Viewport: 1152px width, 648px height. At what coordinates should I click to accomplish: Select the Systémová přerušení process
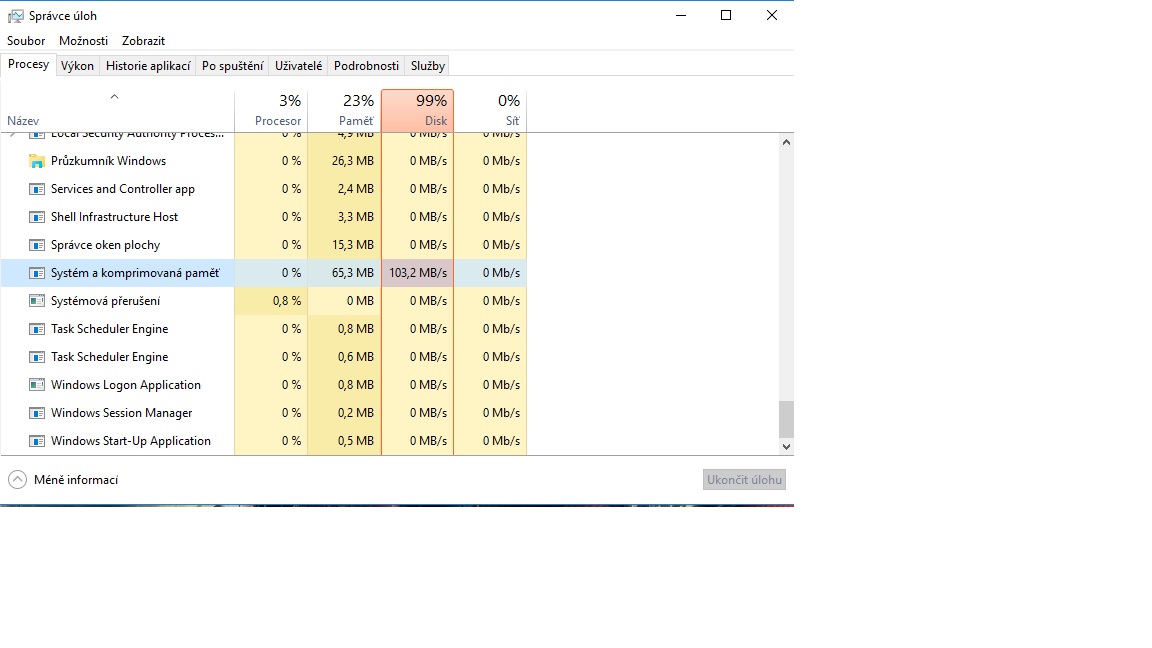coord(264,300)
